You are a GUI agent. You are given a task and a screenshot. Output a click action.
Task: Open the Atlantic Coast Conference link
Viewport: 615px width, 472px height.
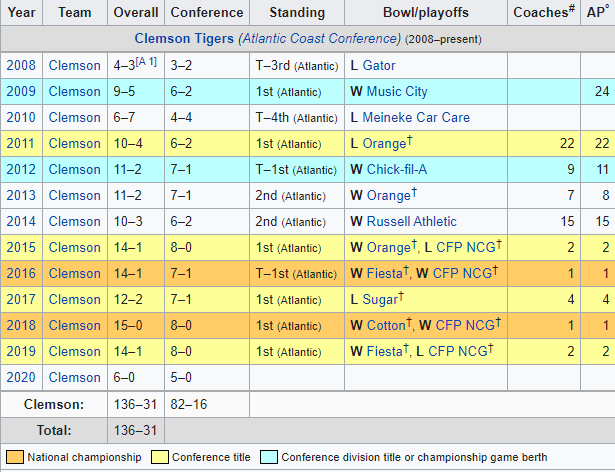(322, 38)
